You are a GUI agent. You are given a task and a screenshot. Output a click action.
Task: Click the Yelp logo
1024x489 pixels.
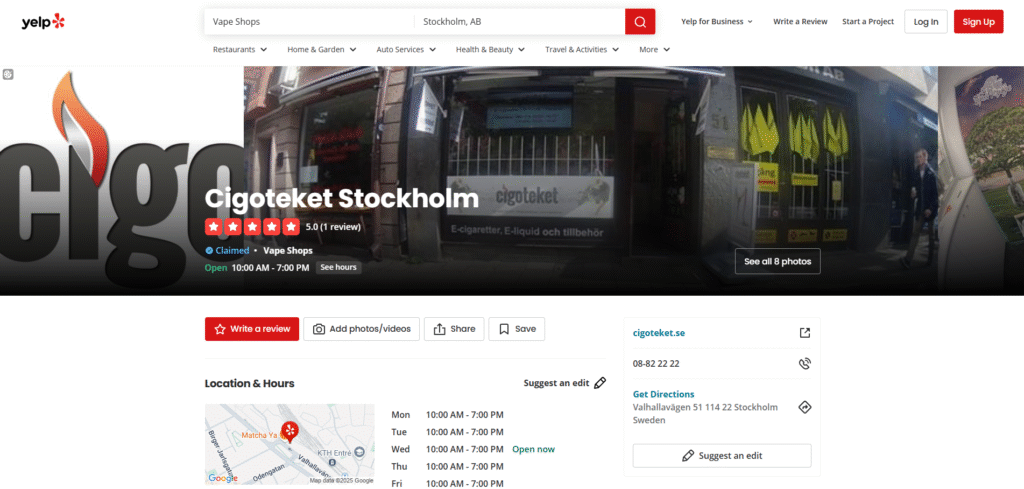[43, 22]
